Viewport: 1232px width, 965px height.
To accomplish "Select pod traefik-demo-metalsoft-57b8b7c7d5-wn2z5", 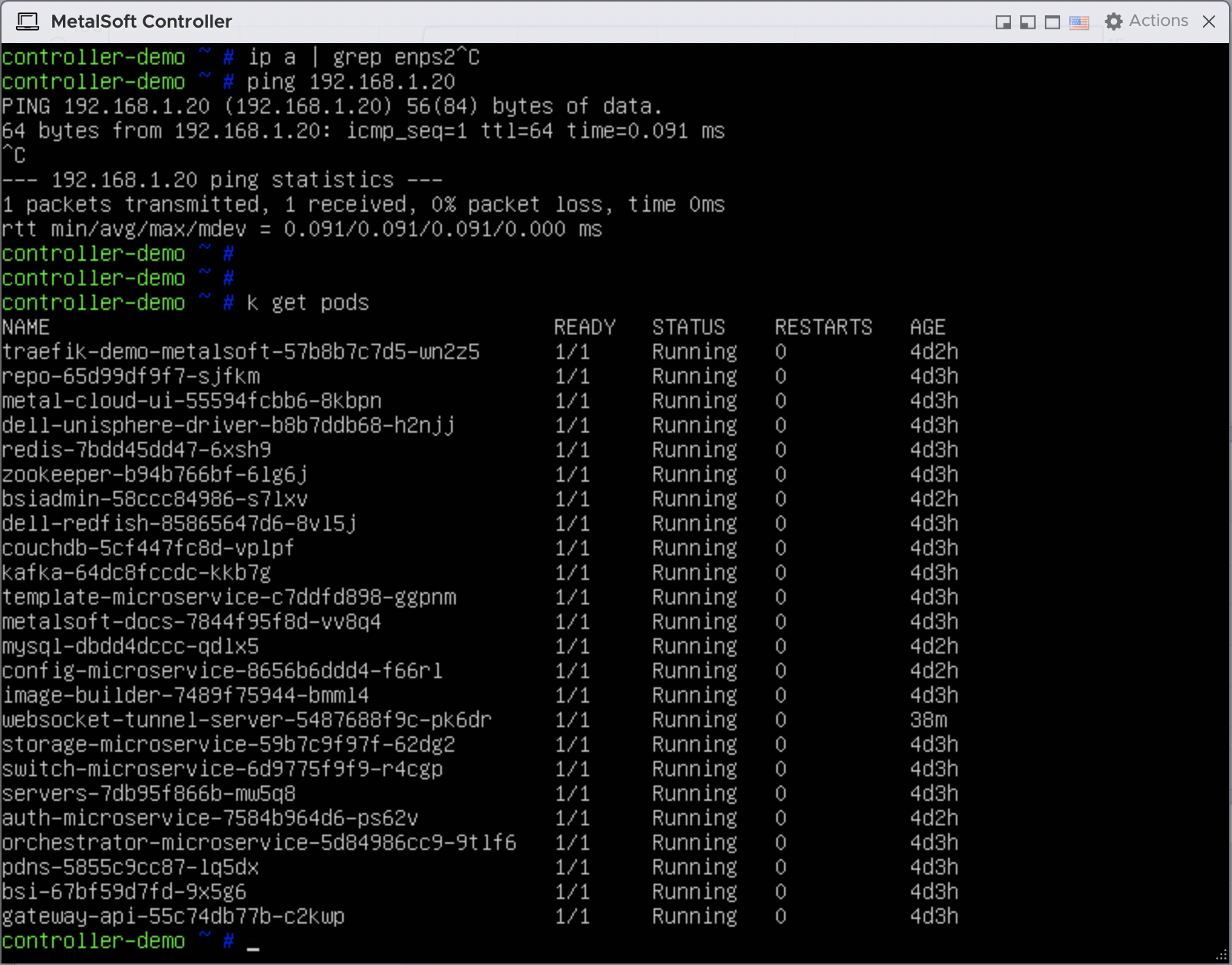I will click(x=241, y=352).
